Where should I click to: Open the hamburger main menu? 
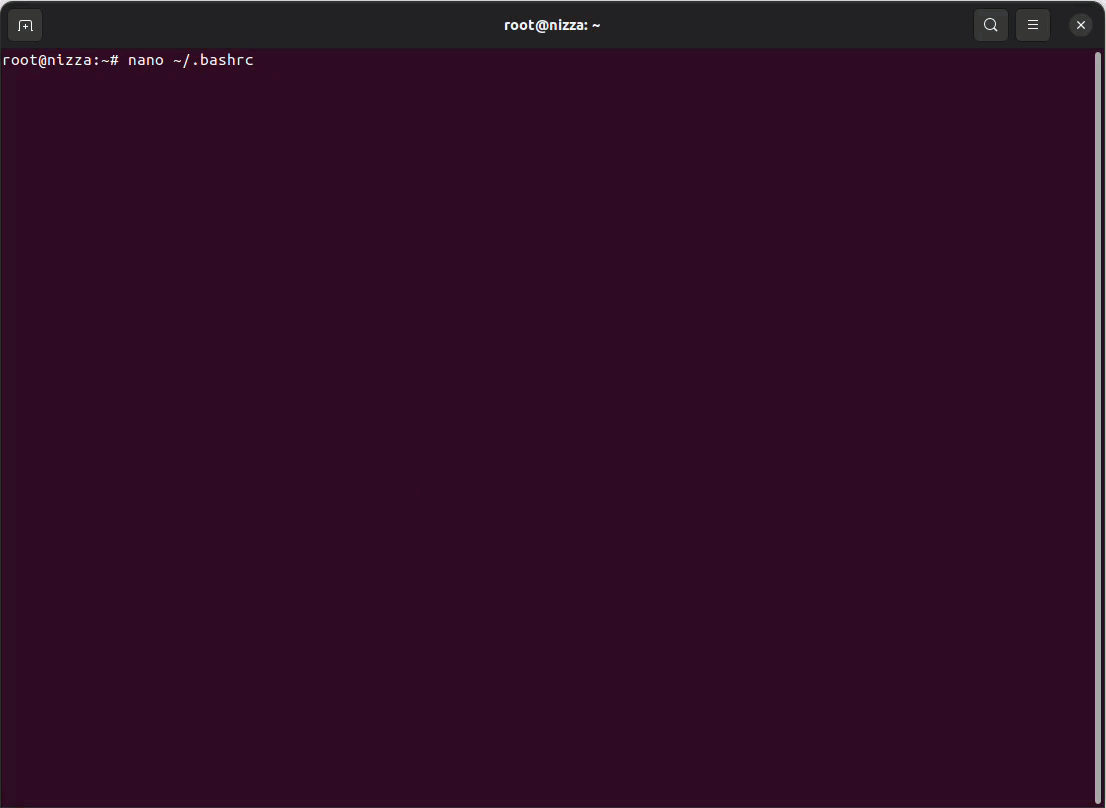1033,25
